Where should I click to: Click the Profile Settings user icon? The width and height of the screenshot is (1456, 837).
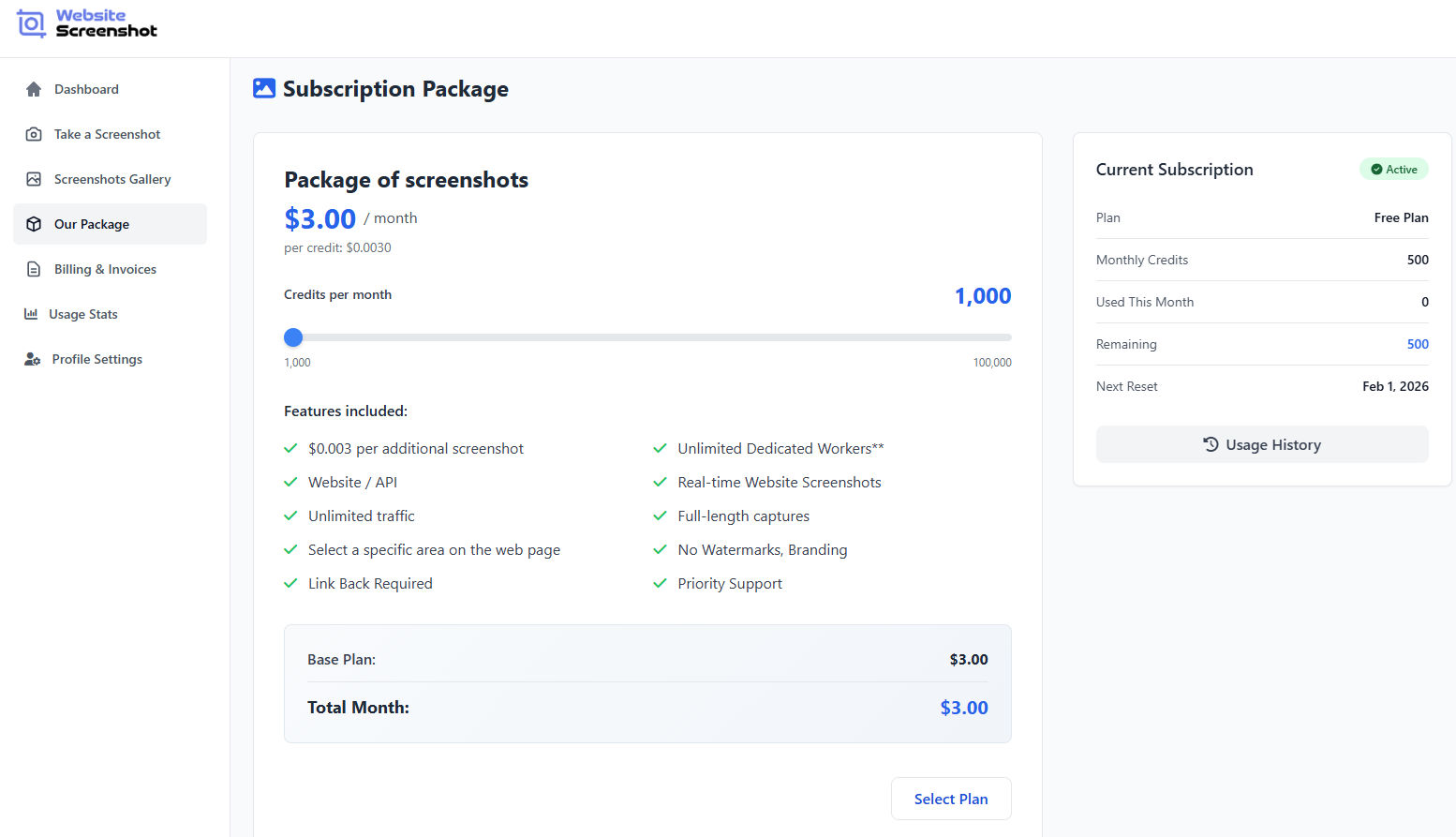pos(32,359)
